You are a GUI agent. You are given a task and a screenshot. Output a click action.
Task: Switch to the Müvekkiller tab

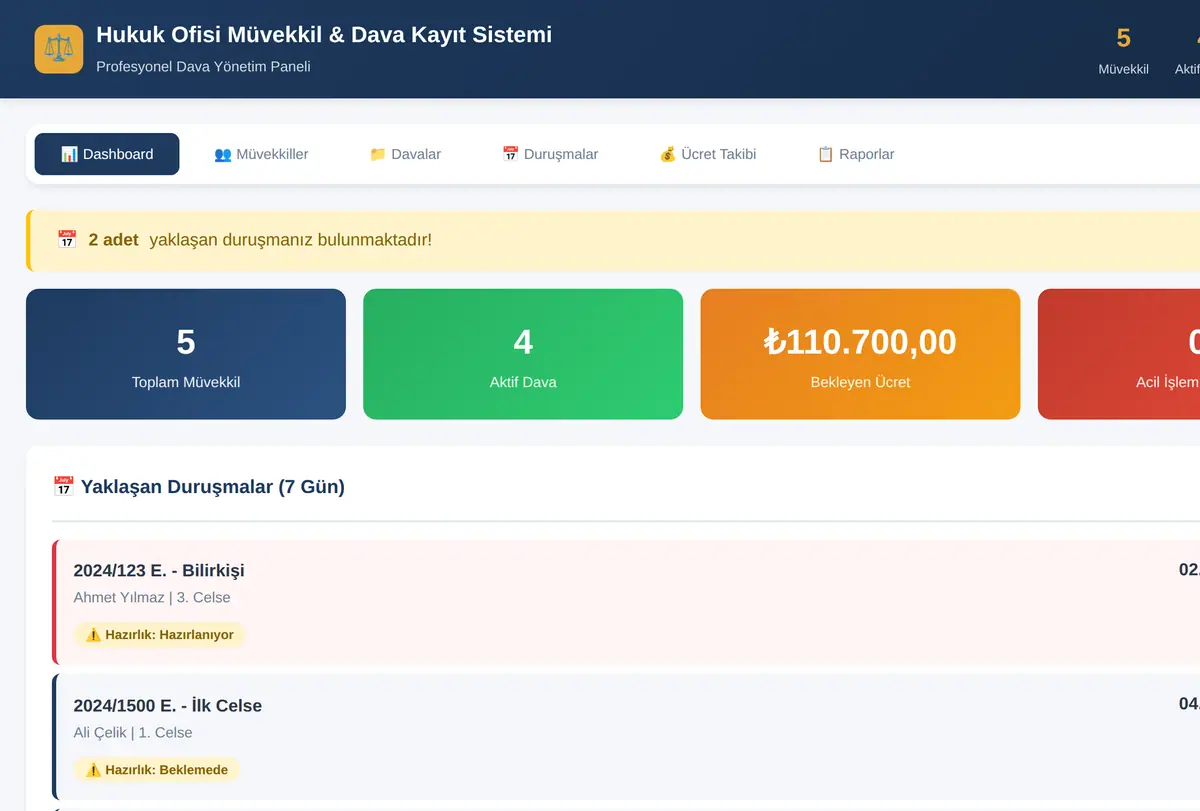point(261,154)
